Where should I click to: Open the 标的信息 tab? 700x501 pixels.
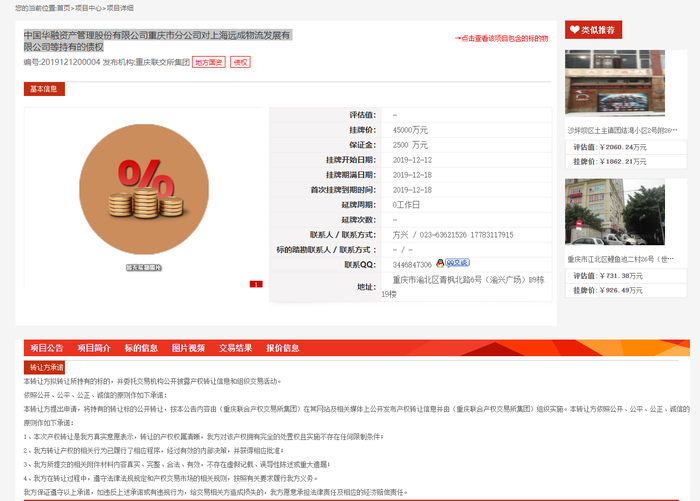click(141, 348)
